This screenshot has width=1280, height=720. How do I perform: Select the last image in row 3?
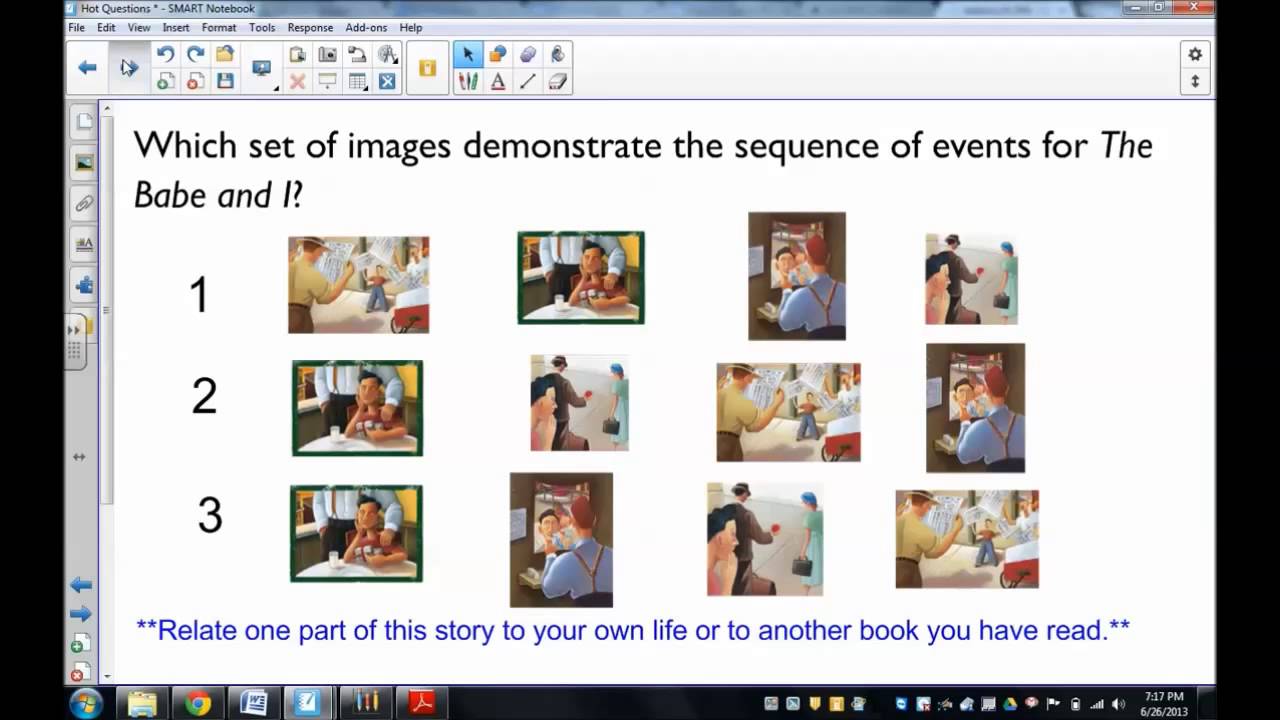pos(967,539)
